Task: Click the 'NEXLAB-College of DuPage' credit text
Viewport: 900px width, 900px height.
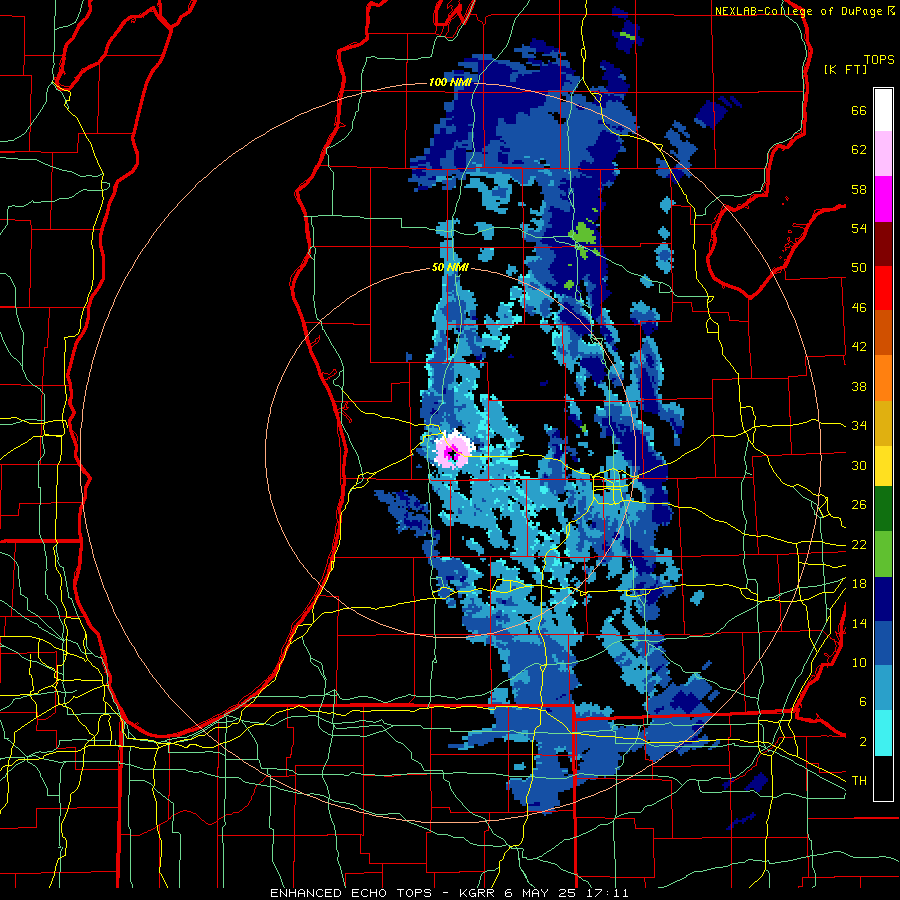Action: pyautogui.click(x=800, y=11)
